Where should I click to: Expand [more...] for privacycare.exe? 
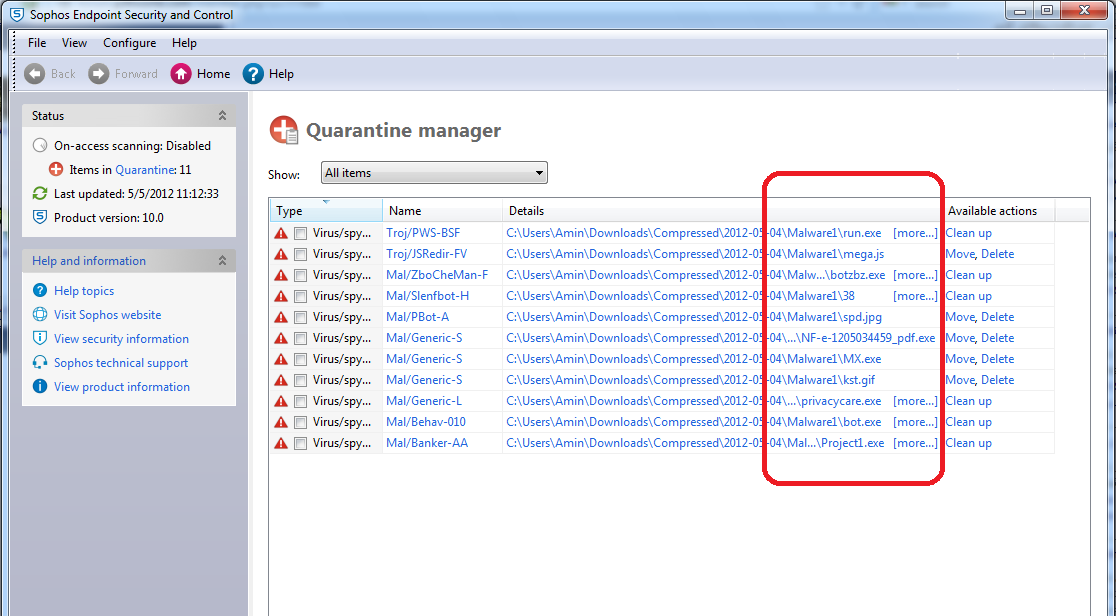tap(915, 401)
